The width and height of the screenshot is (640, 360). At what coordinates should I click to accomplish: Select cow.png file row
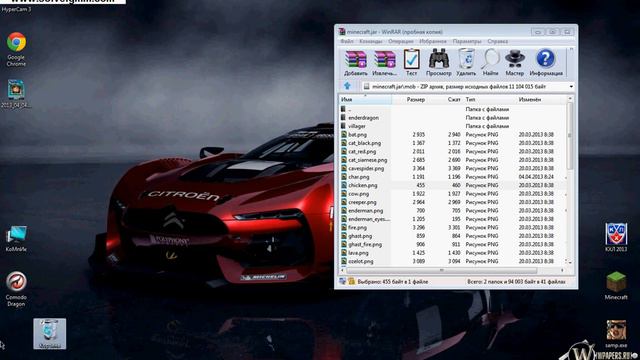(453, 193)
